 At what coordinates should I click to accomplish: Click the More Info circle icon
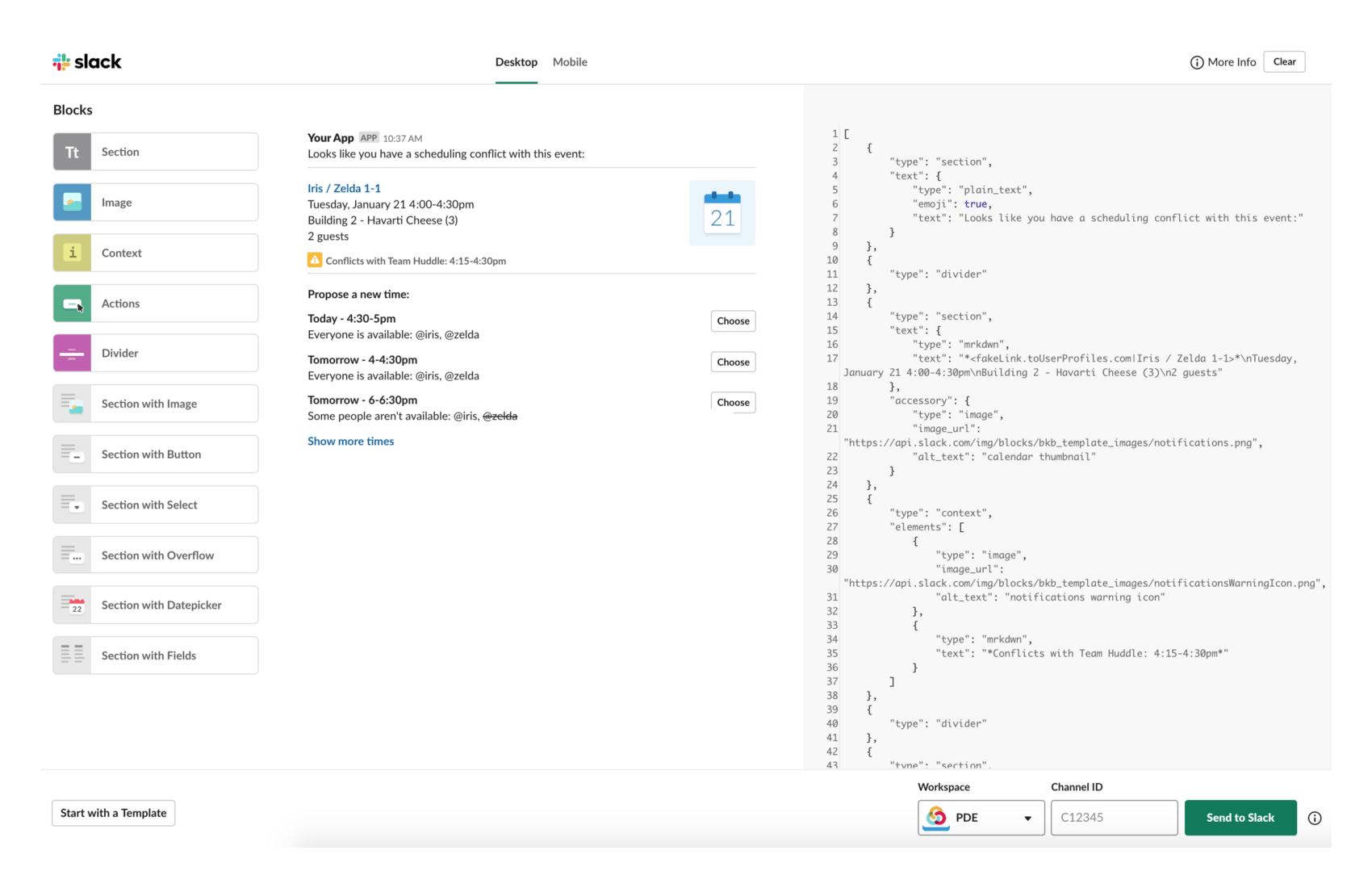coord(1197,62)
